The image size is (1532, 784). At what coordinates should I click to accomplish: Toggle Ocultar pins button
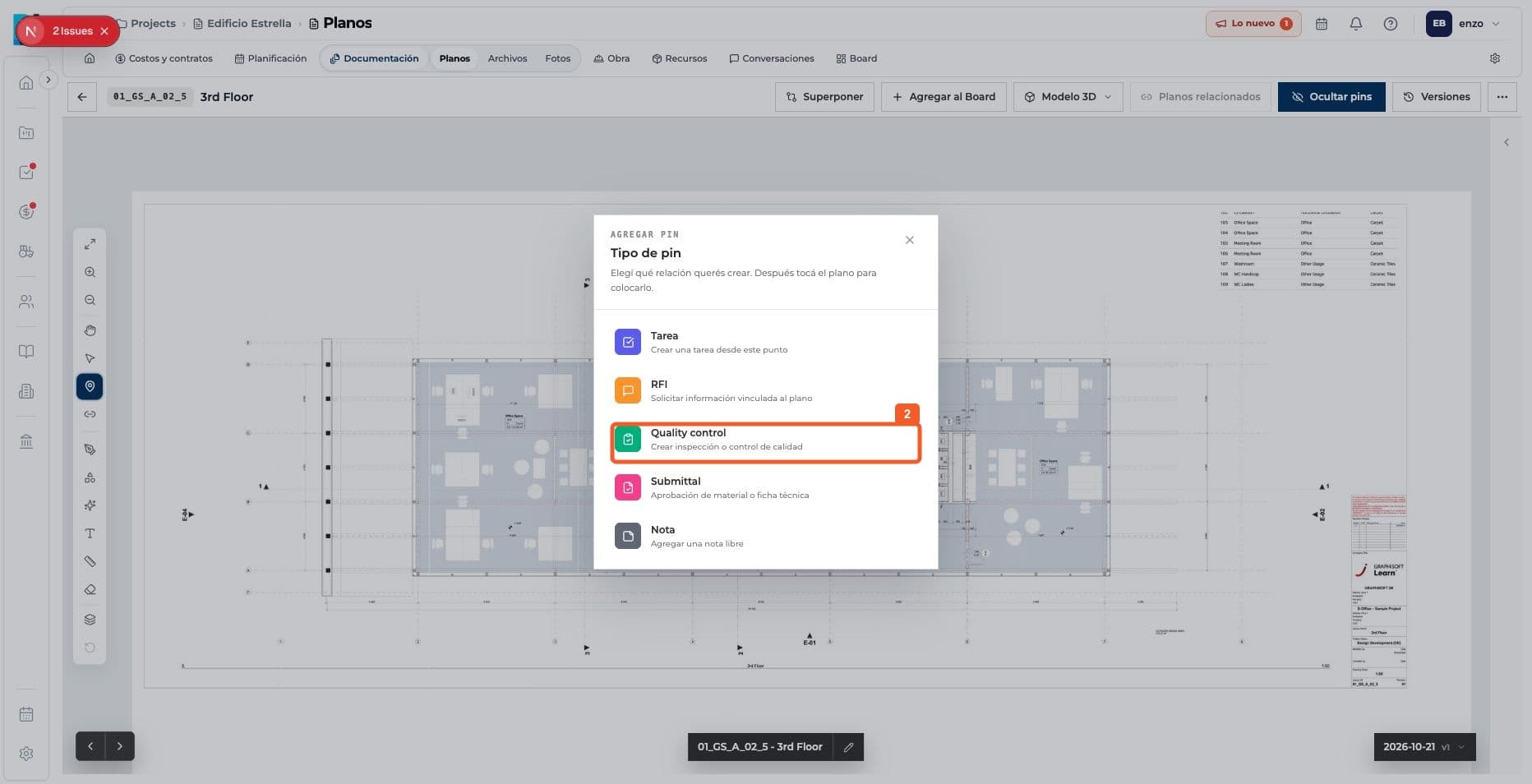tap(1331, 97)
